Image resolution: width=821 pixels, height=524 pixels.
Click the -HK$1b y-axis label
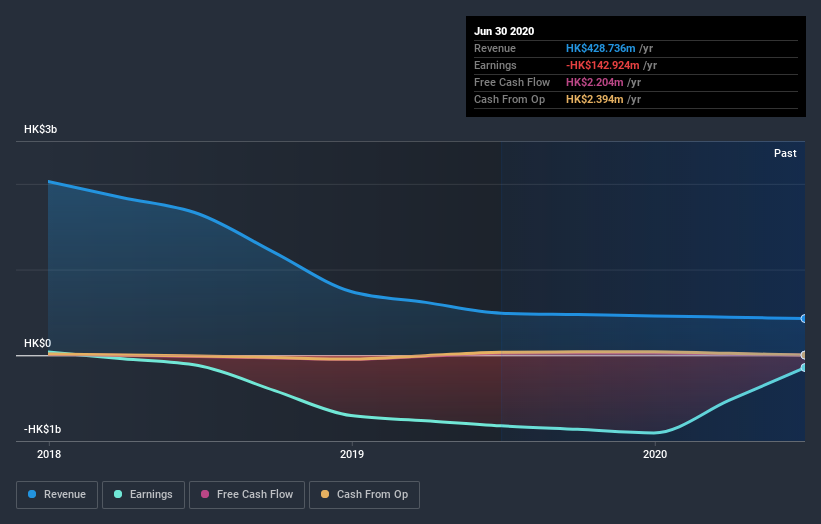pos(42,429)
